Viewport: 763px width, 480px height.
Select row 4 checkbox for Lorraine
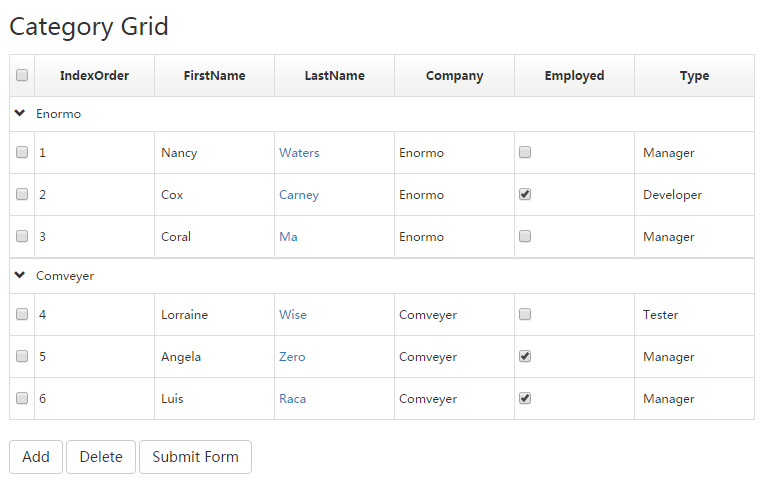(x=22, y=315)
